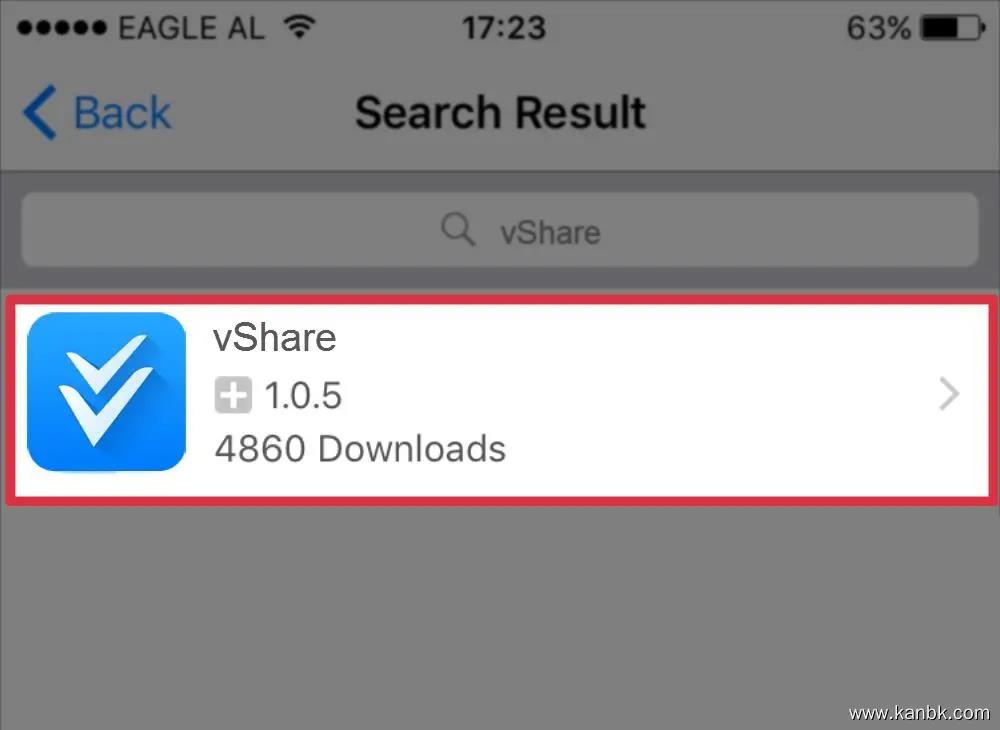The height and width of the screenshot is (730, 1000).
Task: Open the vShare result disclosure chevron
Action: click(x=950, y=394)
